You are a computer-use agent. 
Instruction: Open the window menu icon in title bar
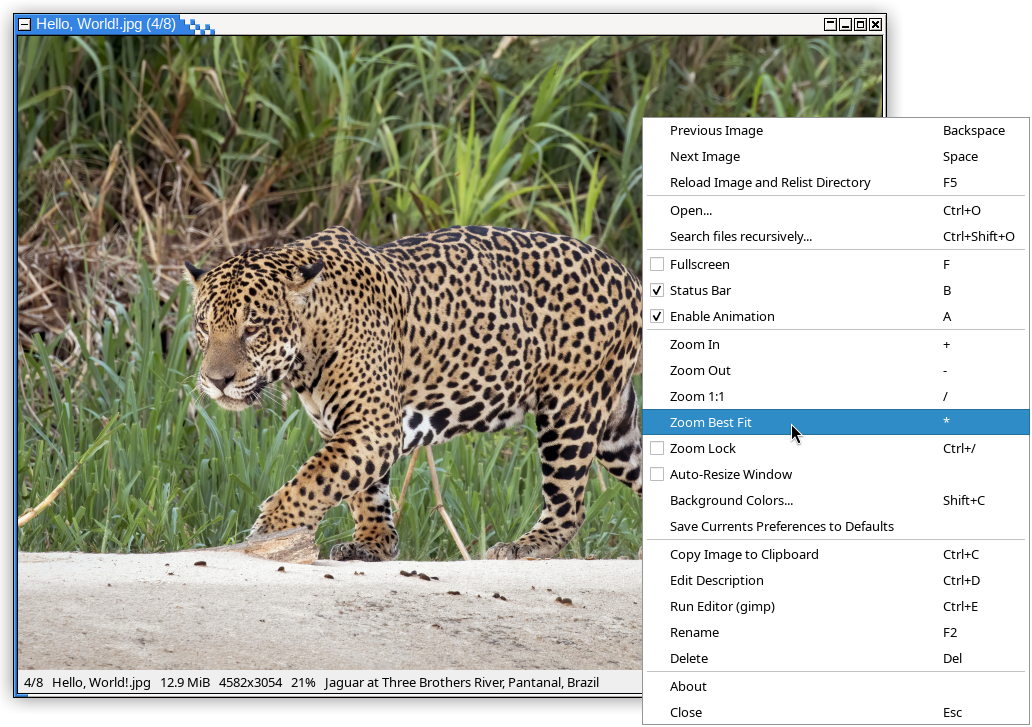pyautogui.click(x=24, y=24)
